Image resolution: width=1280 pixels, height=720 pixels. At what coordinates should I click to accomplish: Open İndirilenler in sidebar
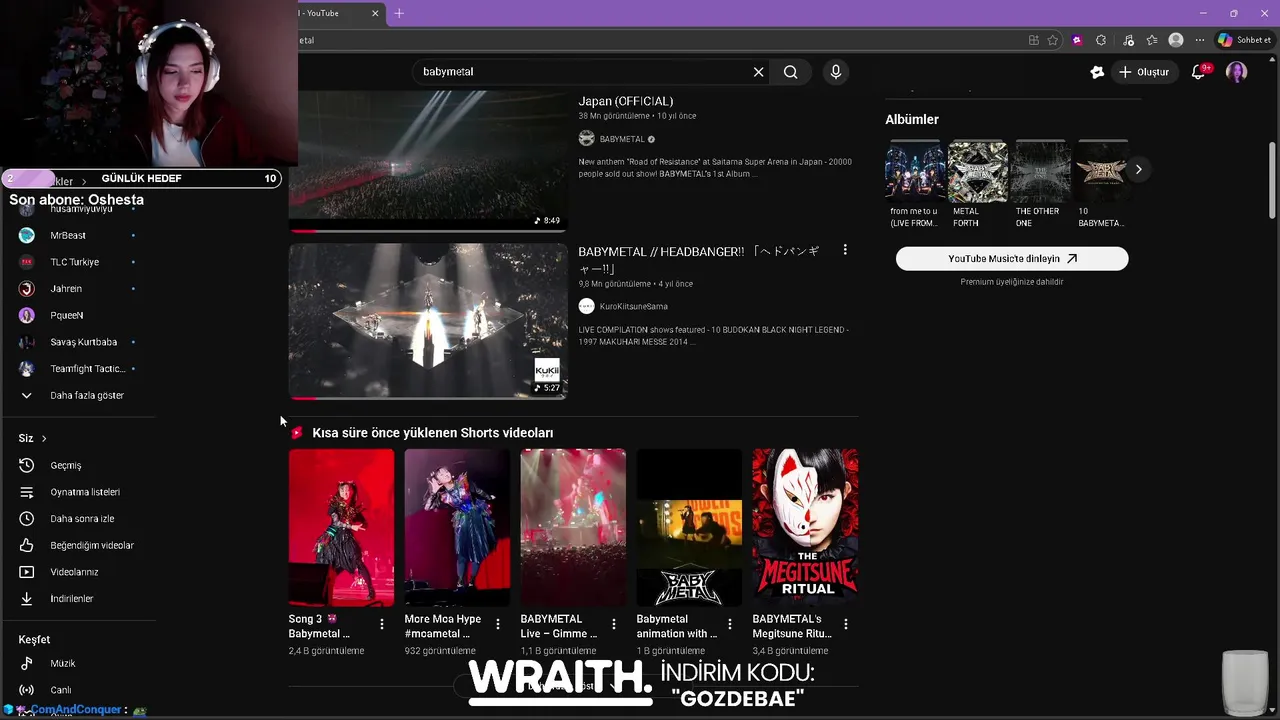coord(78,598)
